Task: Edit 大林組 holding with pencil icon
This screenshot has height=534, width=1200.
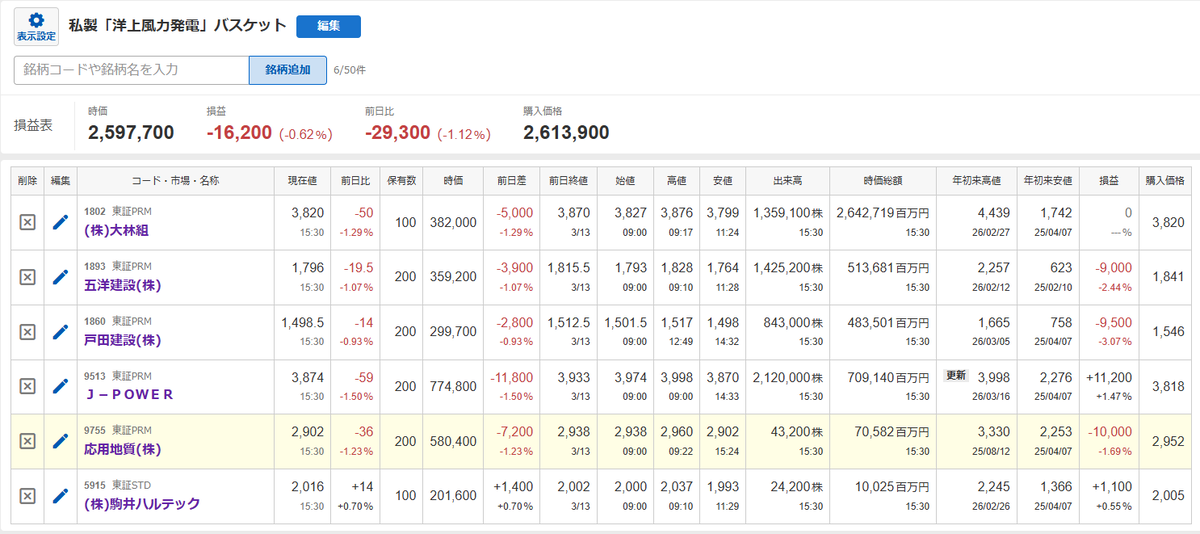Action: (60, 222)
